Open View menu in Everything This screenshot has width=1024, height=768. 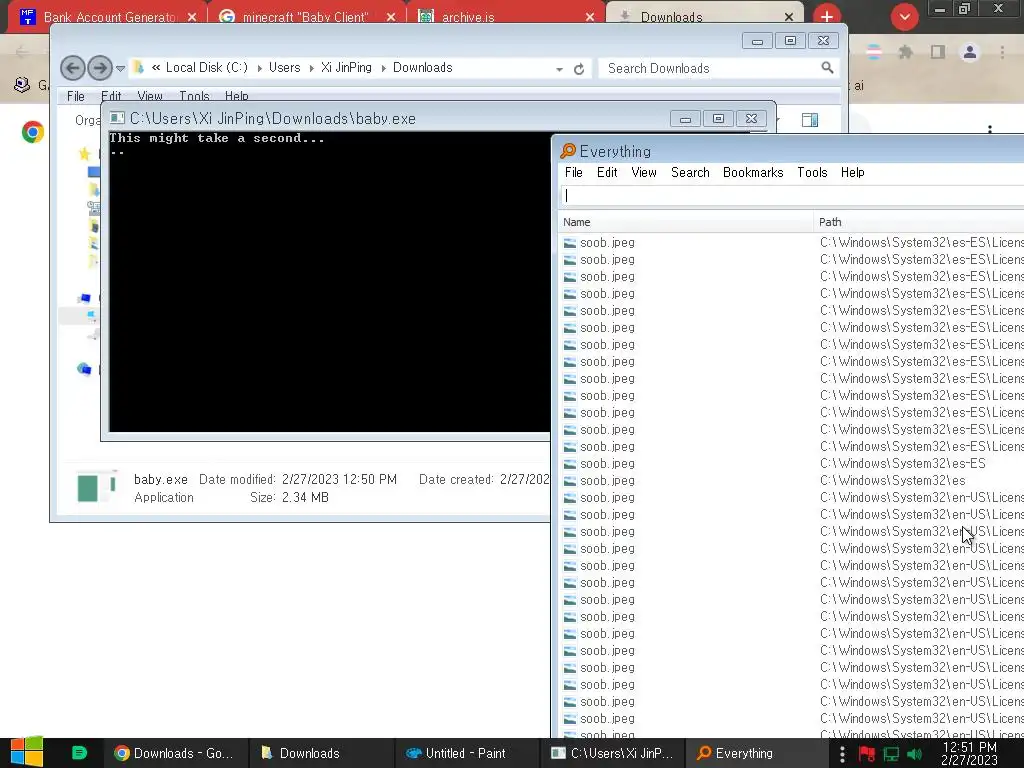pyautogui.click(x=643, y=172)
